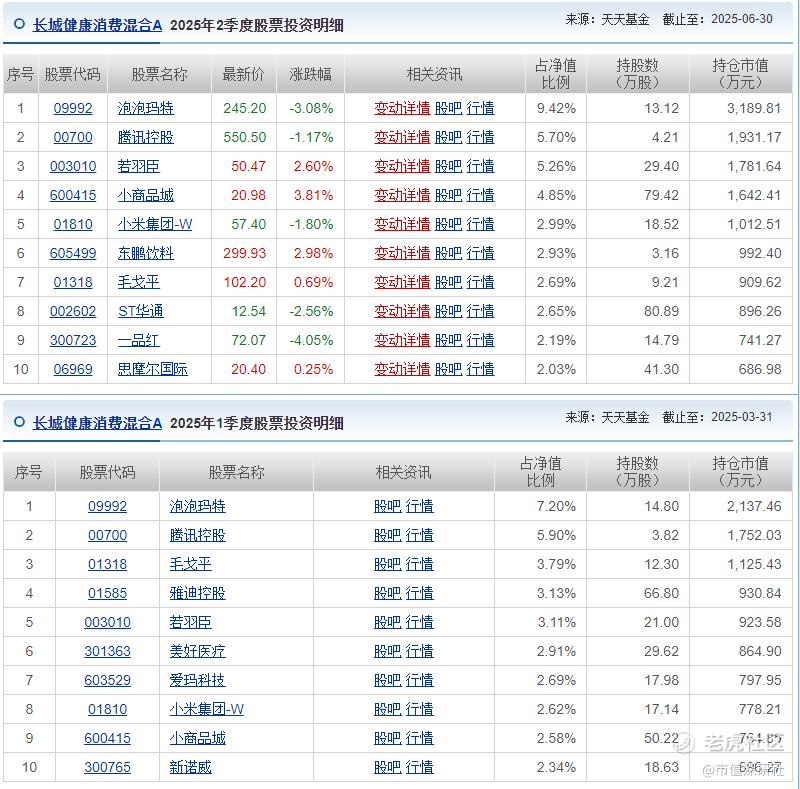Open stock code 300765 link
This screenshot has width=800, height=789.
107,768
